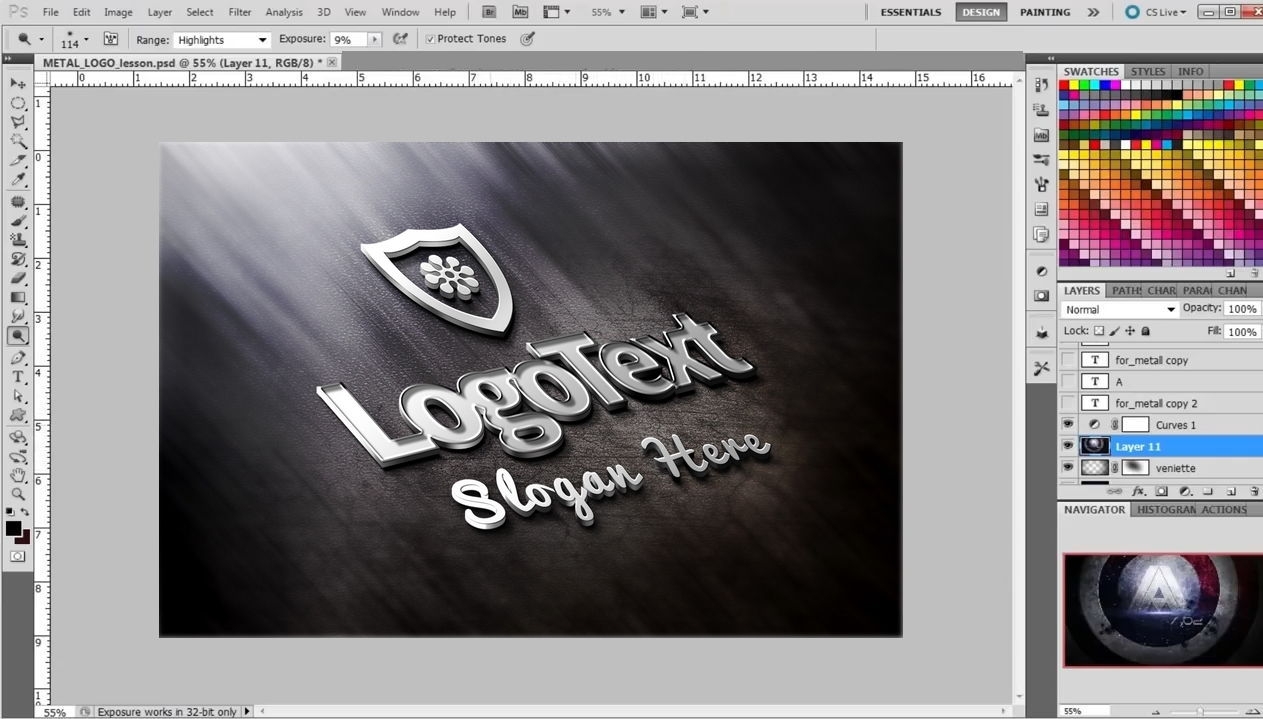Open the Filter menu
Viewport: 1263px width, 719px height.
pyautogui.click(x=240, y=12)
